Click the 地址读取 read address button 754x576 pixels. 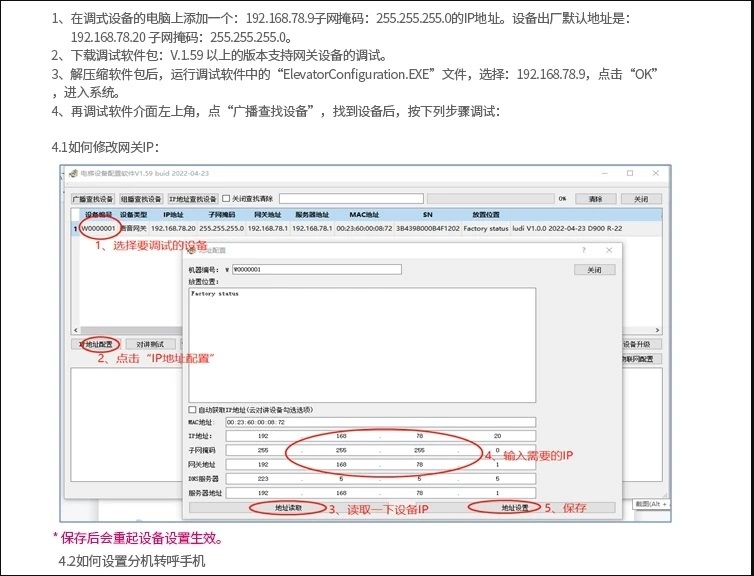coord(289,508)
